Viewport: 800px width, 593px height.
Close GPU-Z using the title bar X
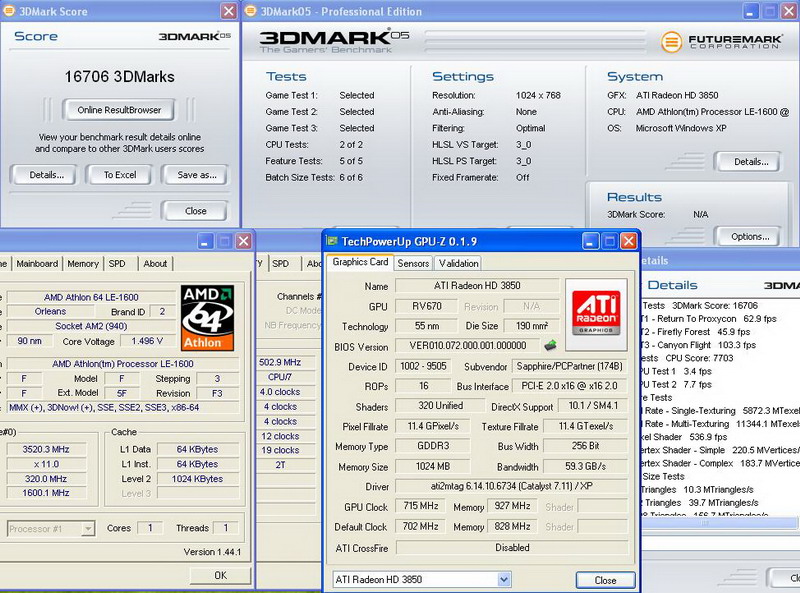[629, 241]
